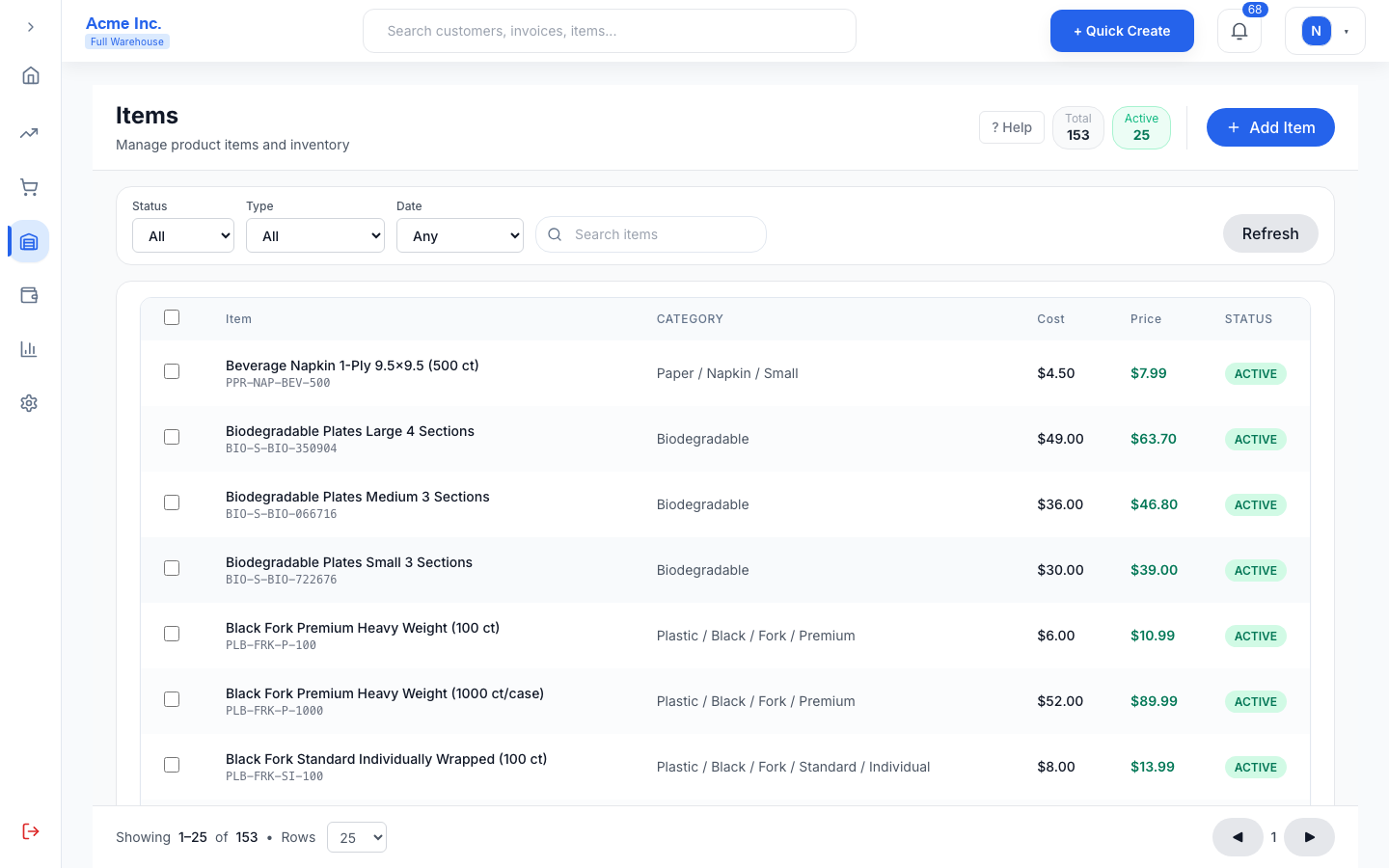Sort by the CATEGORY column header
The height and width of the screenshot is (868, 1389).
(690, 319)
